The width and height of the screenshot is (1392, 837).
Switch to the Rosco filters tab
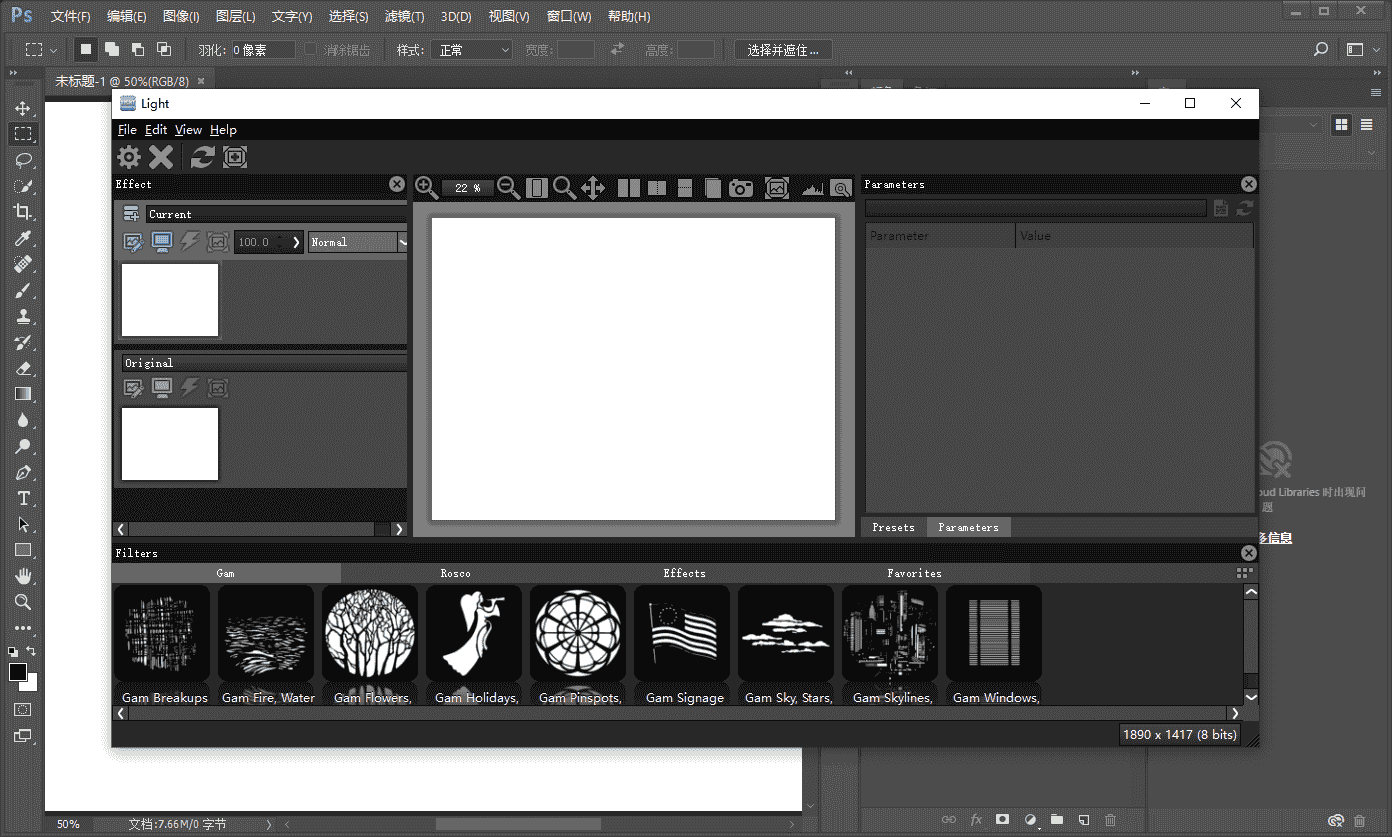tap(455, 573)
